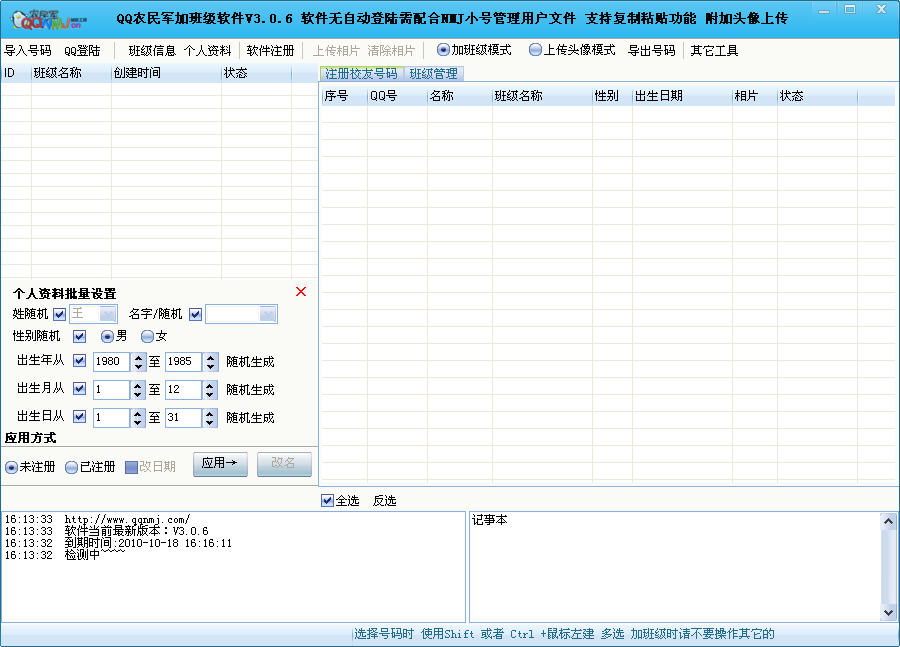Screen dimensions: 900x647
Task: Open 其它工具 menu
Action: click(x=713, y=51)
